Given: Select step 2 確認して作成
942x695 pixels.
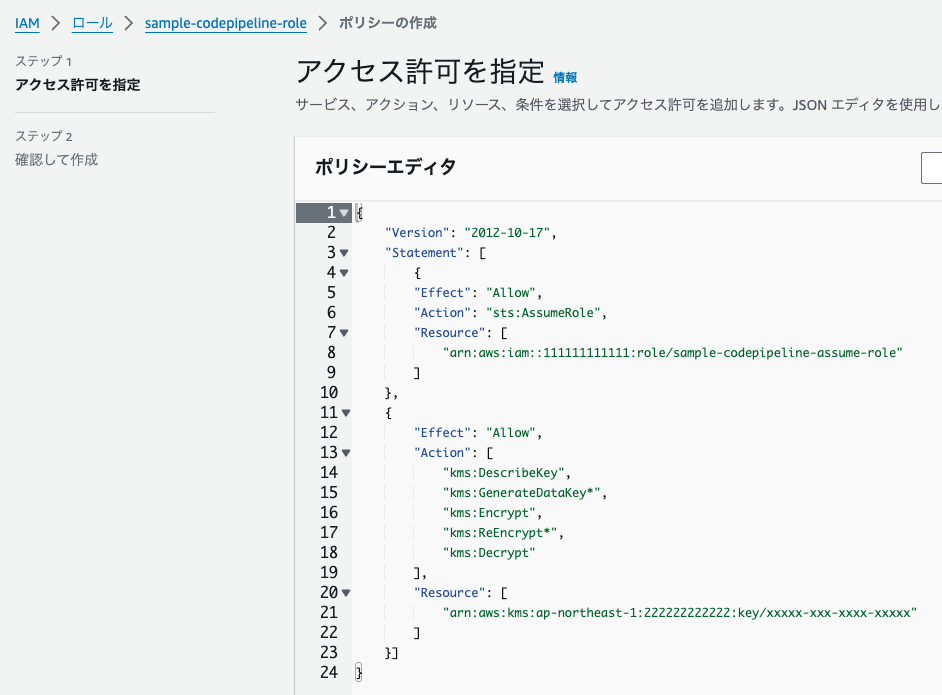Looking at the screenshot, I should coord(57,159).
